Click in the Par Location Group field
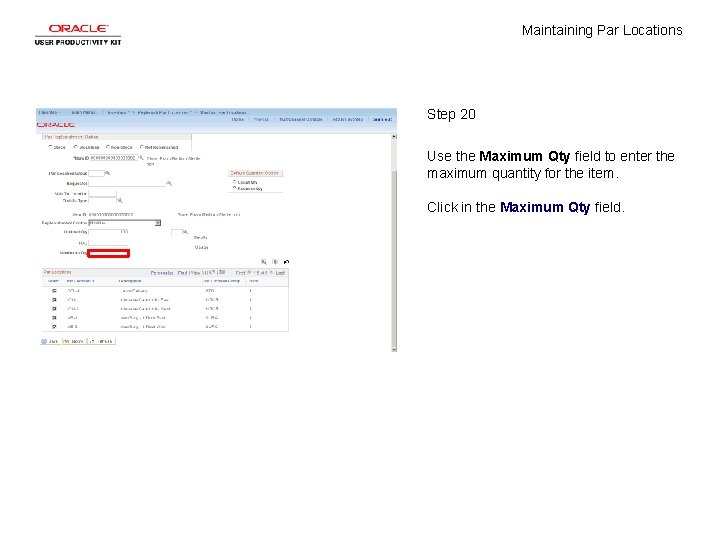This screenshot has width=720, height=540. [96, 173]
